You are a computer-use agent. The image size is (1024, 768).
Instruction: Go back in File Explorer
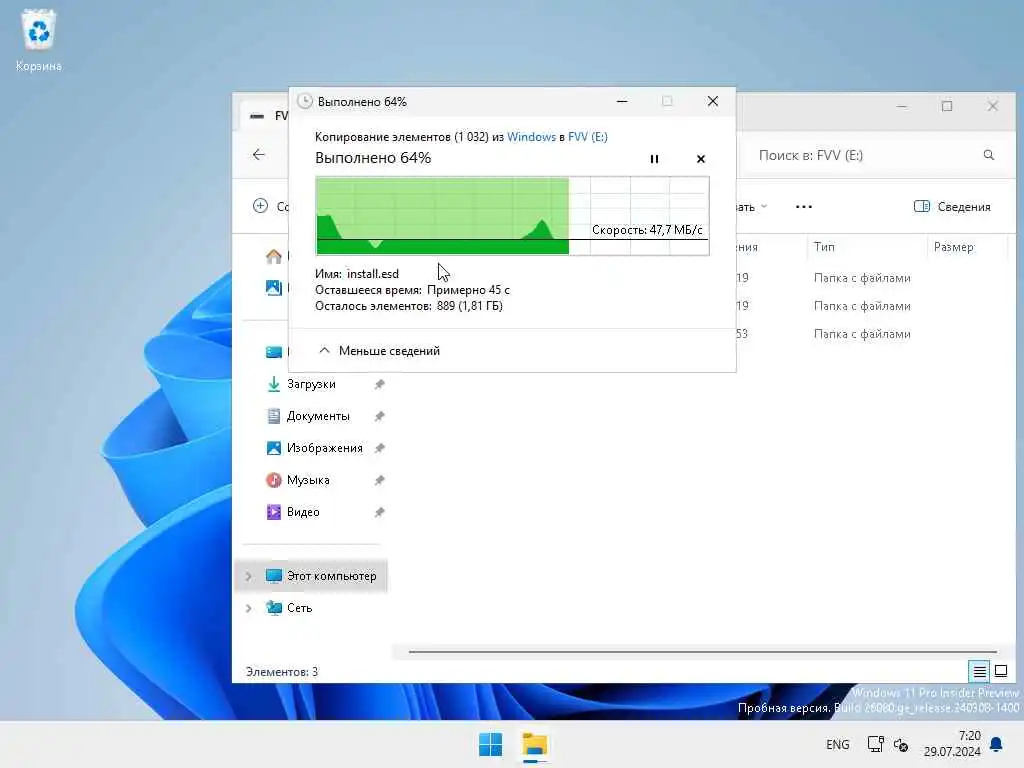coord(259,155)
